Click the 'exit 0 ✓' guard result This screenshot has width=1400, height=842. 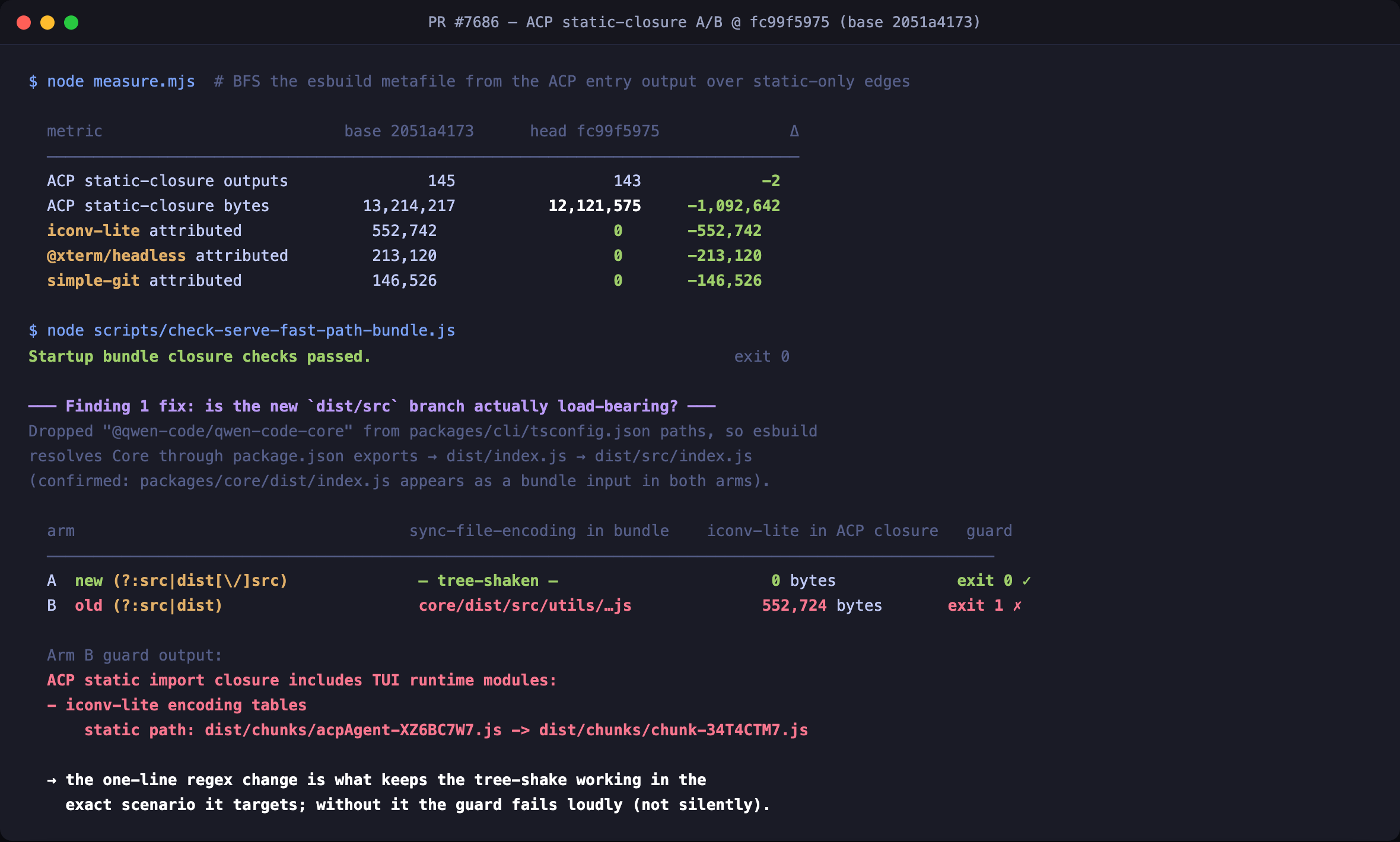[x=994, y=581]
